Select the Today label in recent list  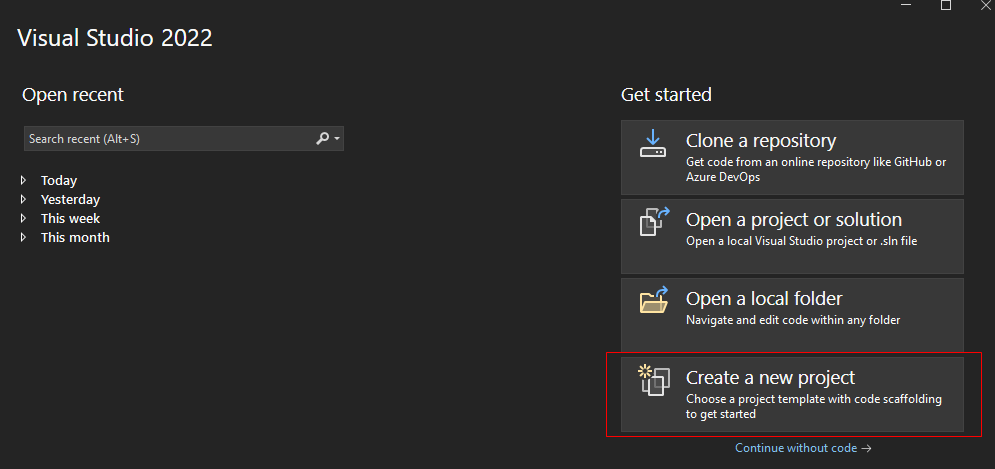(59, 180)
